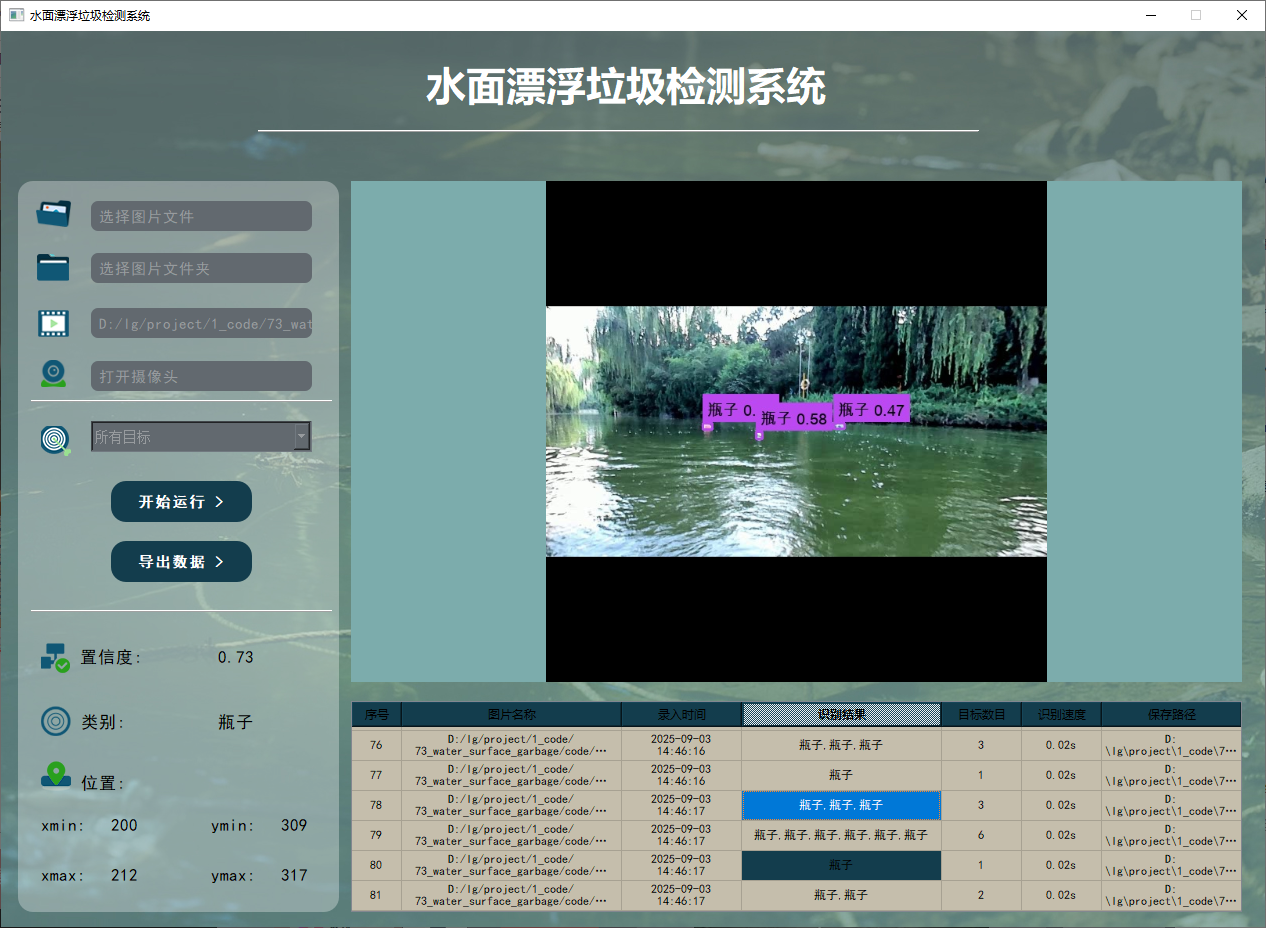Viewport: 1266px width, 928px height.
Task: Click the 打开摄像头 field
Action: (201, 376)
